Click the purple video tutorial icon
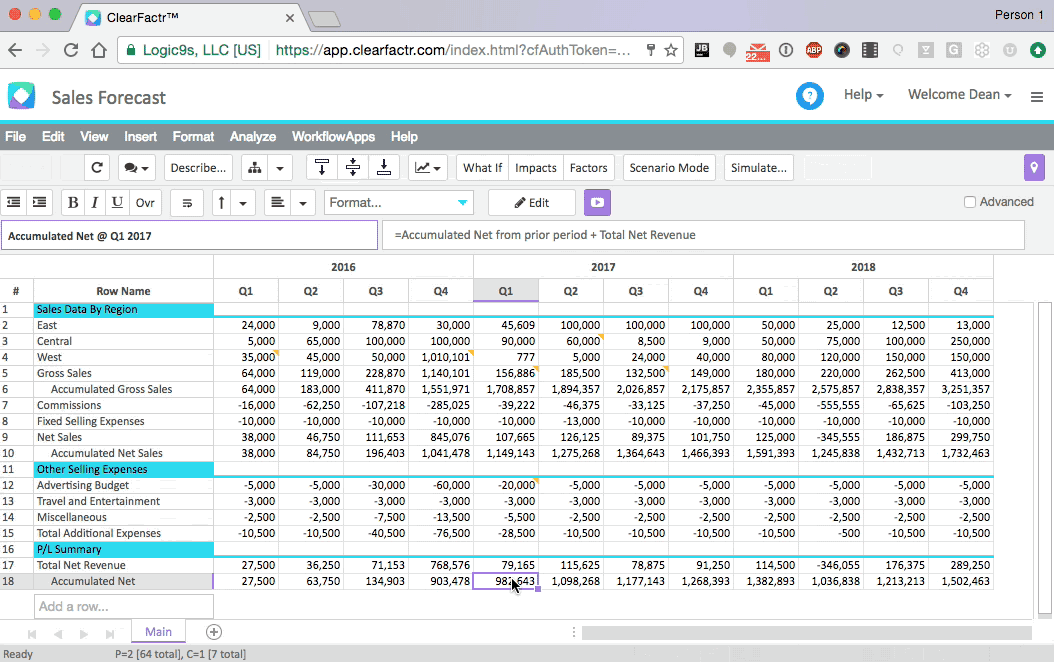The height and width of the screenshot is (662, 1054). click(597, 202)
